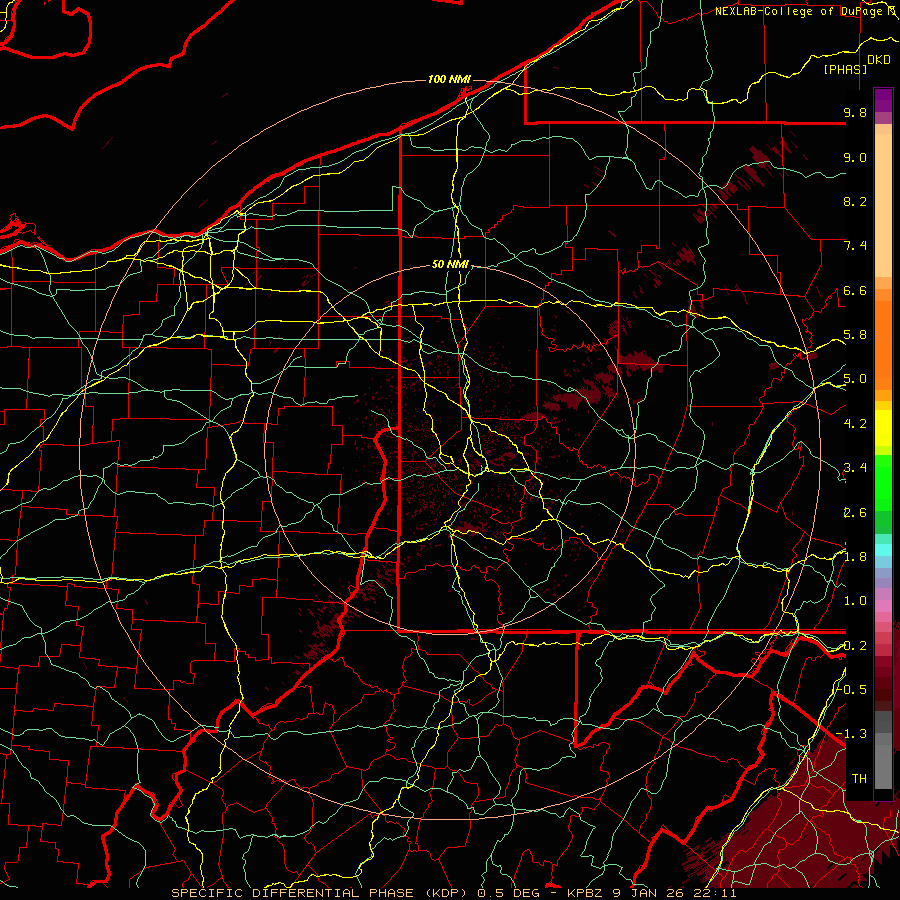900x900 pixels.
Task: Click the 8.2 scale value label
Action: 855,201
